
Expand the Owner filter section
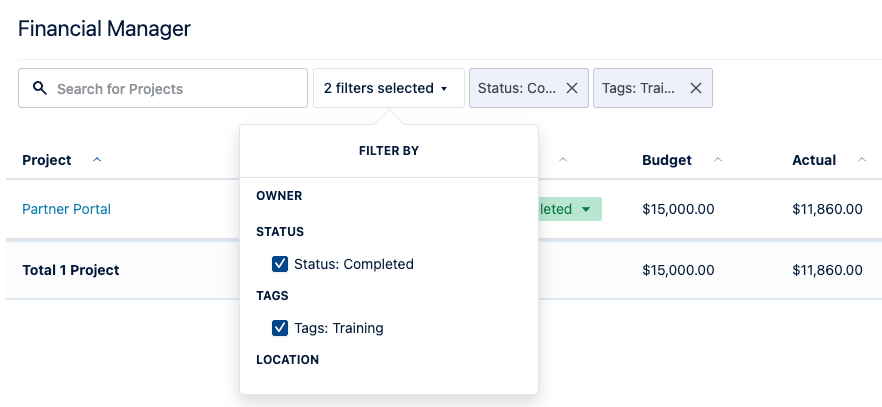click(x=279, y=196)
